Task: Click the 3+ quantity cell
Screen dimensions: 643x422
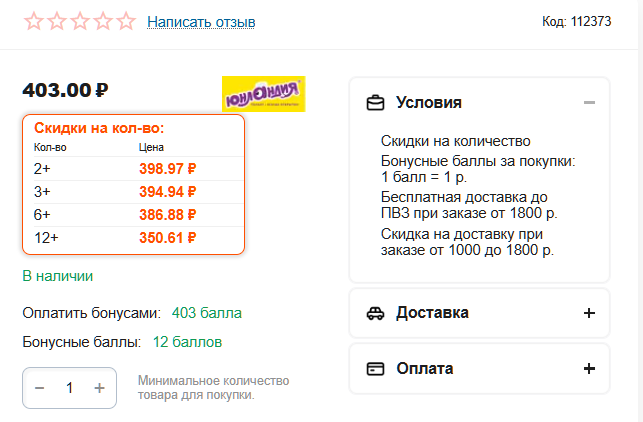Action: [x=42, y=192]
